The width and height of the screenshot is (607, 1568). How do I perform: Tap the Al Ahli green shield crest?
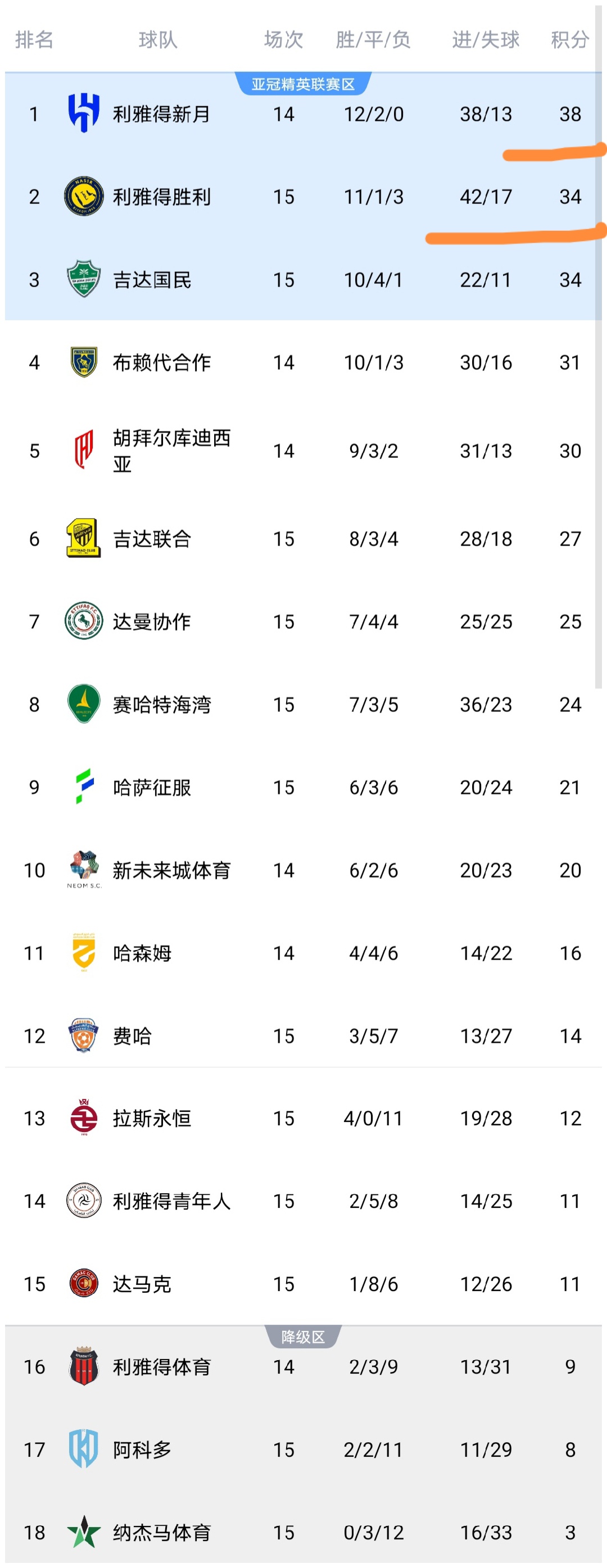pyautogui.click(x=83, y=279)
